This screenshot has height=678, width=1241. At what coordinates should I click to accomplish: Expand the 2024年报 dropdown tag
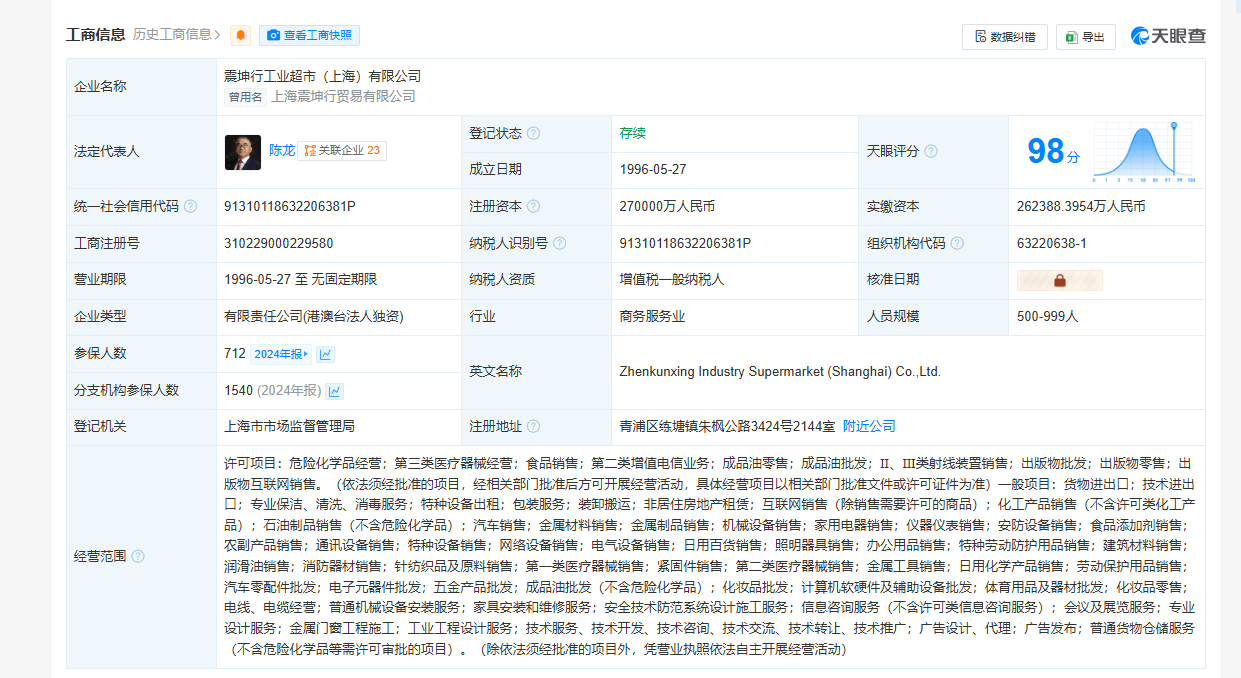[x=281, y=354]
